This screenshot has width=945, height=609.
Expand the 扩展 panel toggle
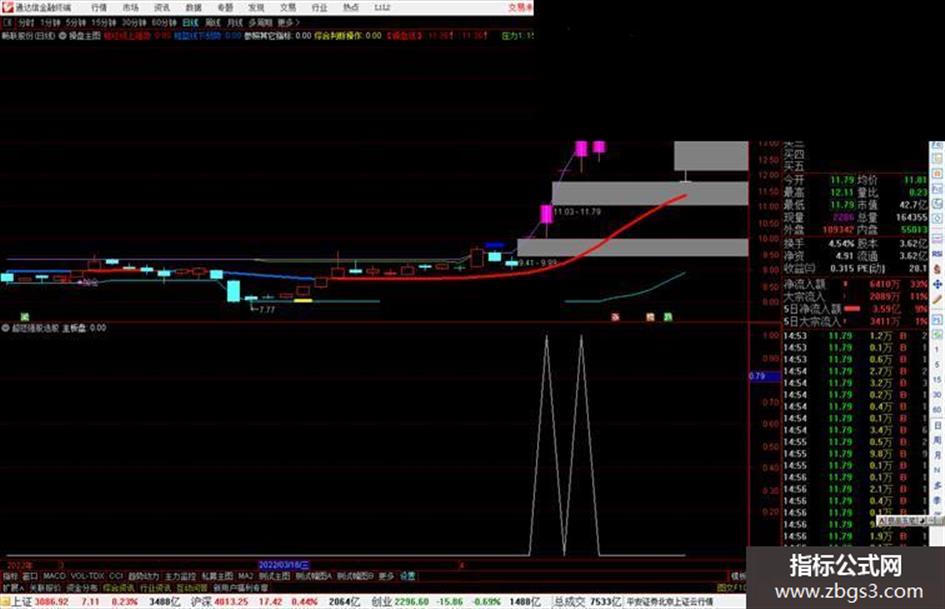coord(13,587)
